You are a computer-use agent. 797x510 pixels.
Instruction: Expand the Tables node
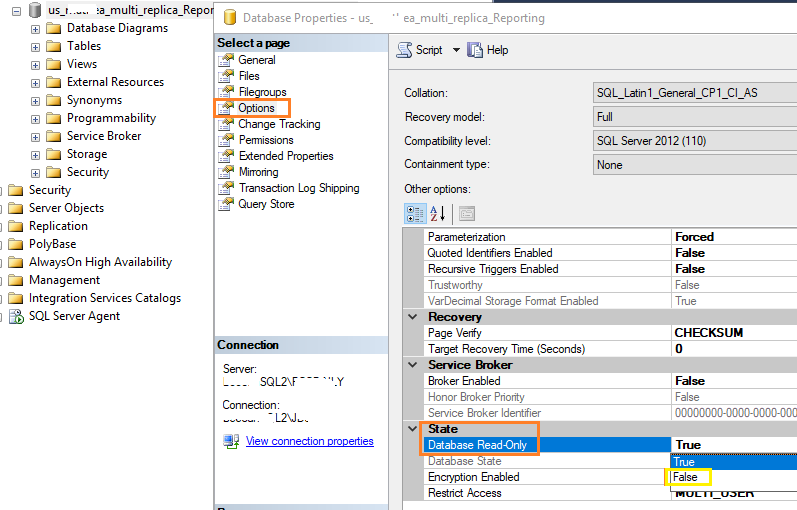pyautogui.click(x=35, y=47)
